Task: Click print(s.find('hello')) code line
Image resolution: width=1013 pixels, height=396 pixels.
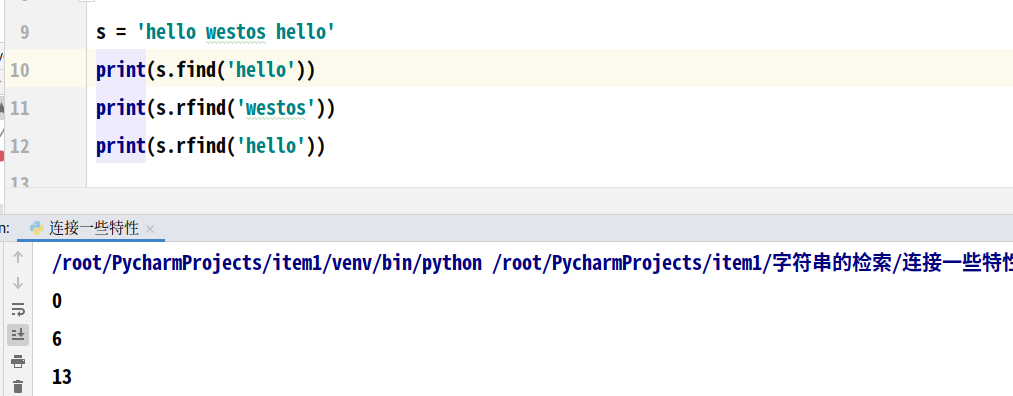Action: click(x=205, y=70)
